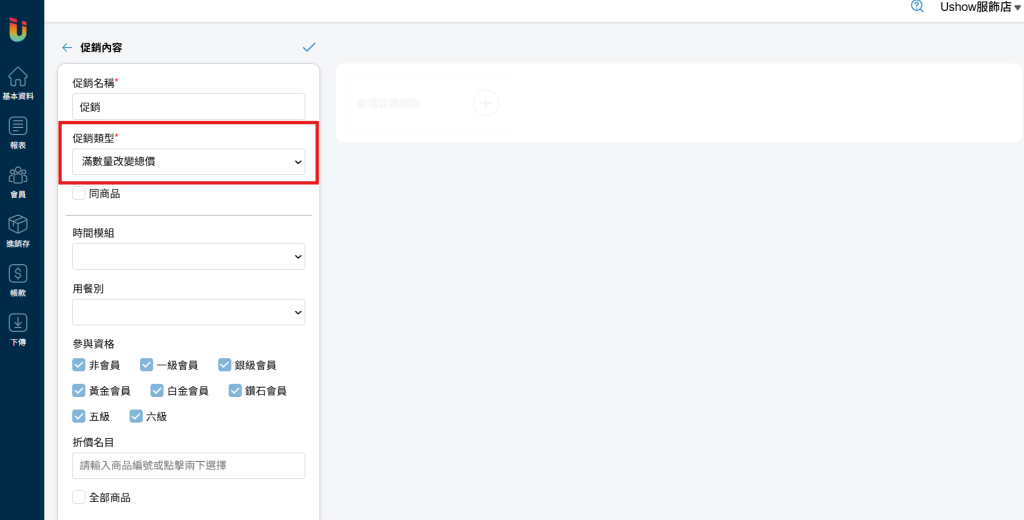Open 下傳 download icon in sidebar
The width and height of the screenshot is (1024, 520).
18,323
